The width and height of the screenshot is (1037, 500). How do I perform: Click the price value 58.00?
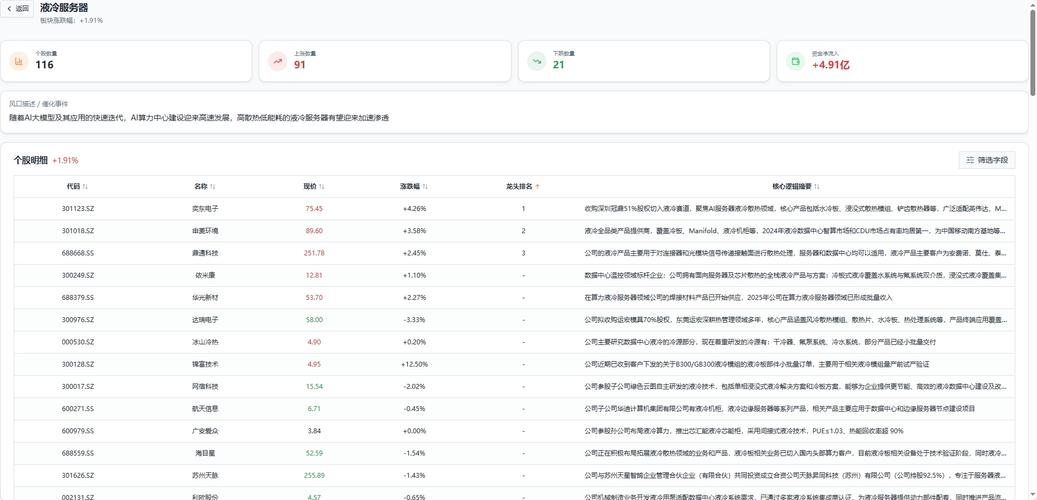click(314, 319)
